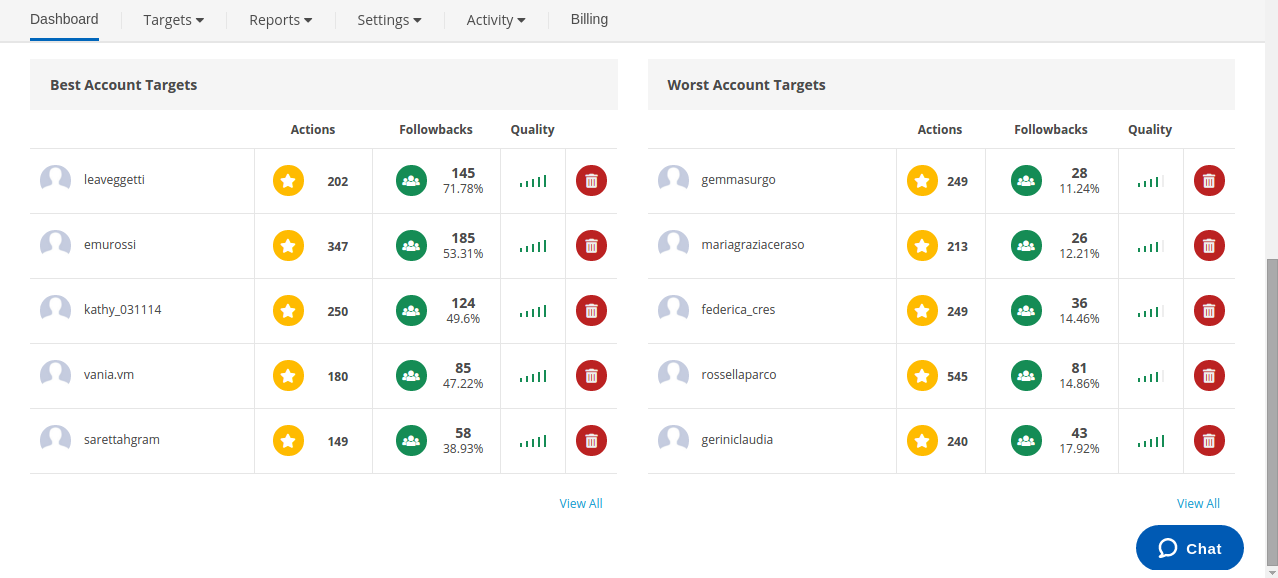The width and height of the screenshot is (1278, 578).
Task: Delete mariagraziaceraso with the trash icon
Action: point(1209,246)
